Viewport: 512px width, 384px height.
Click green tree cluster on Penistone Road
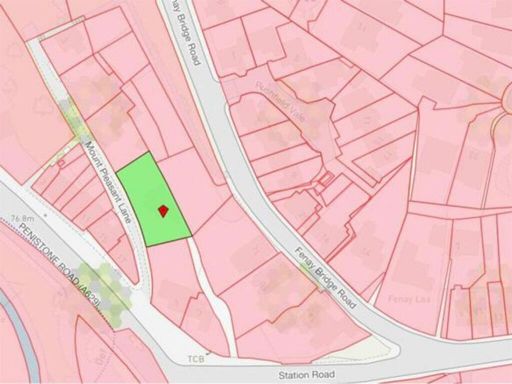click(x=105, y=293)
